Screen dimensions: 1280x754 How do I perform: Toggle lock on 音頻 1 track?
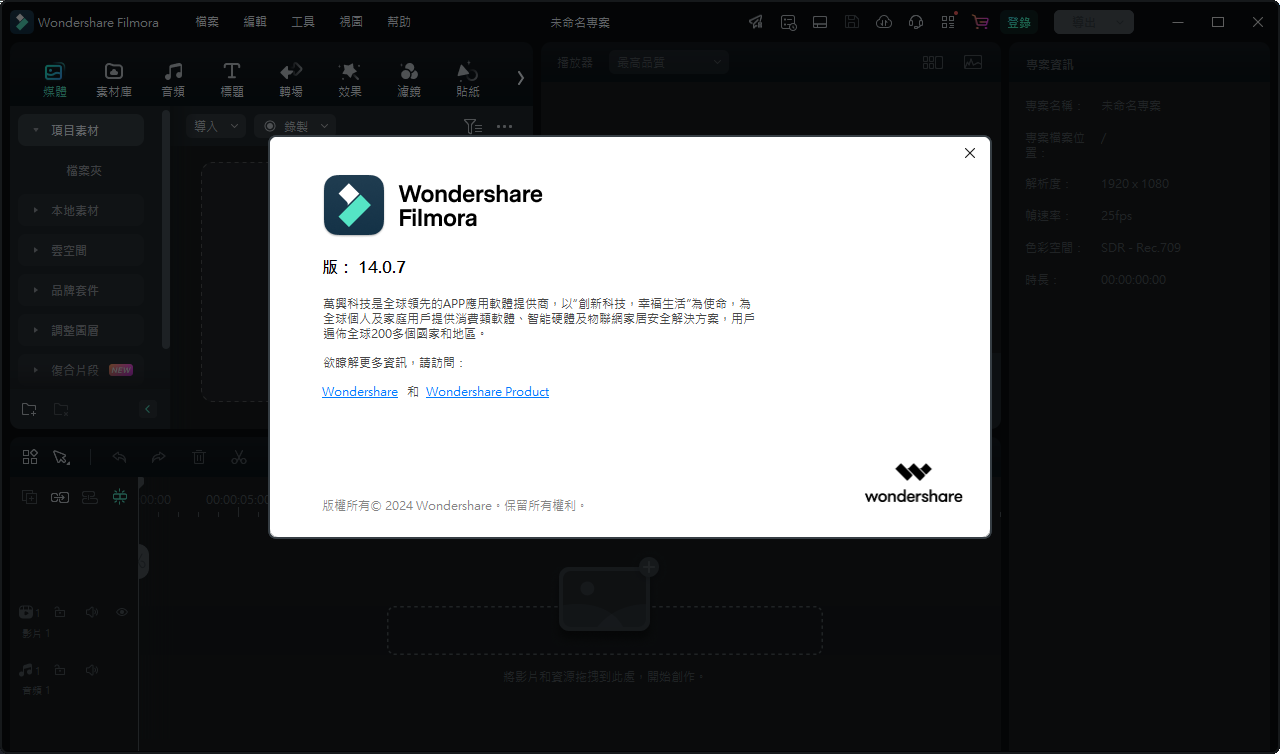[x=60, y=670]
